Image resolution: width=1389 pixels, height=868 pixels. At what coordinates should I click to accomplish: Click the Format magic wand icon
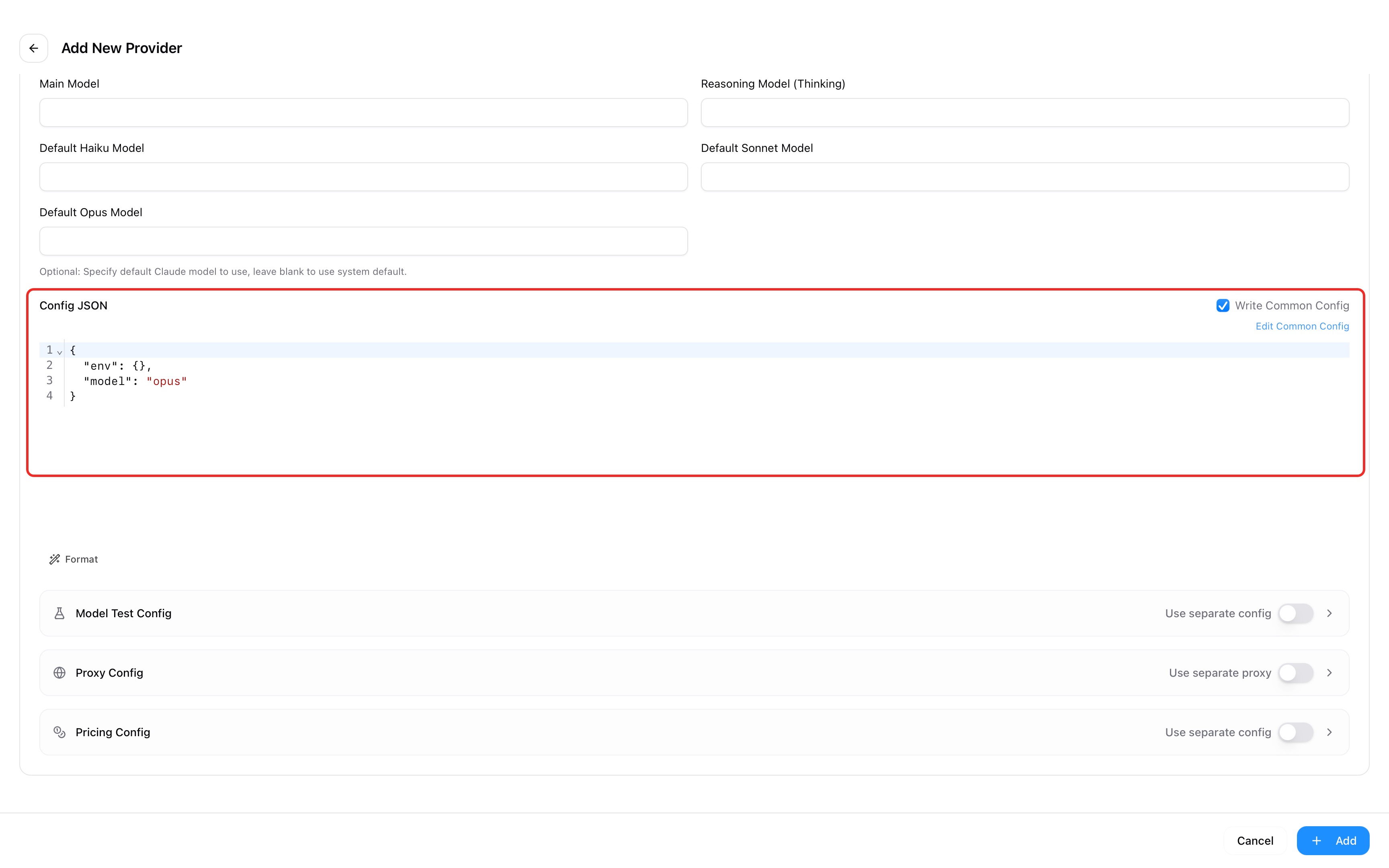[x=55, y=559]
